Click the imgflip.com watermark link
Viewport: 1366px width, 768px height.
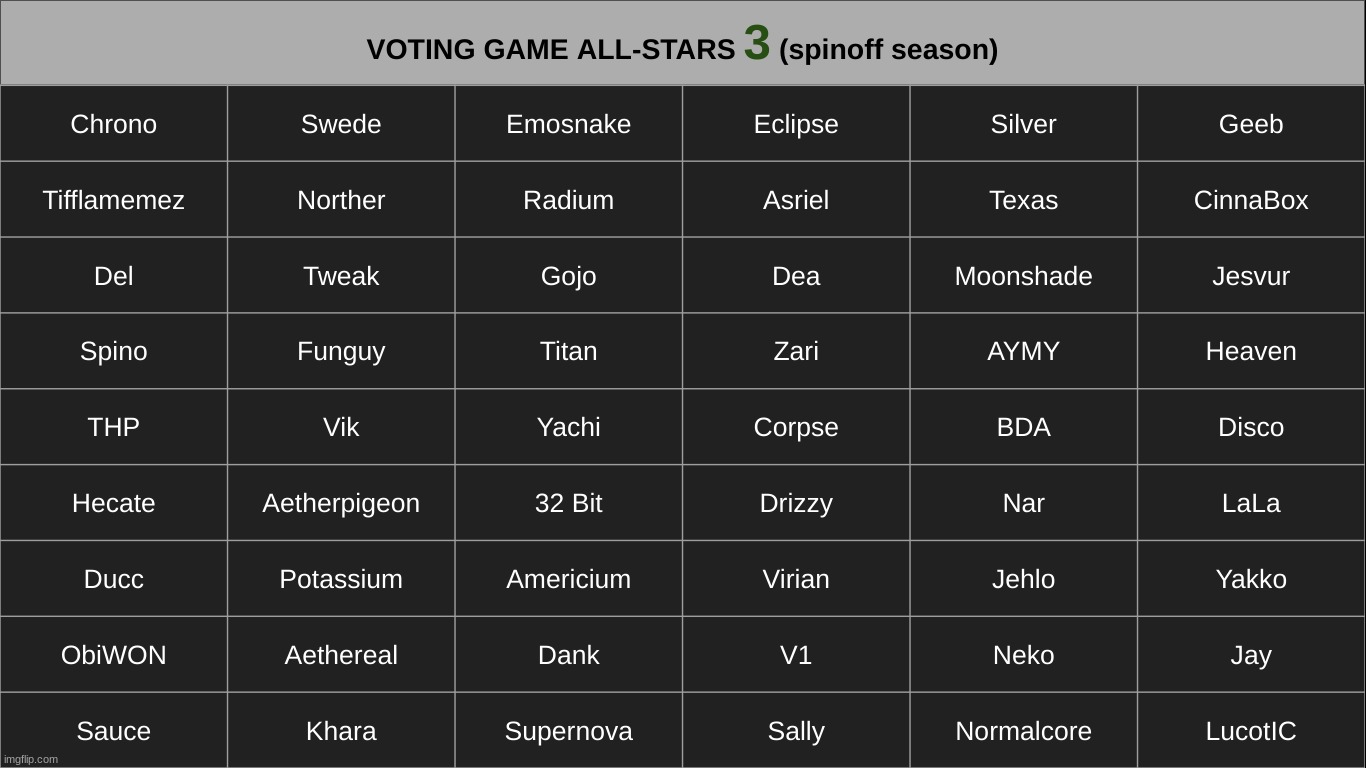[31, 759]
